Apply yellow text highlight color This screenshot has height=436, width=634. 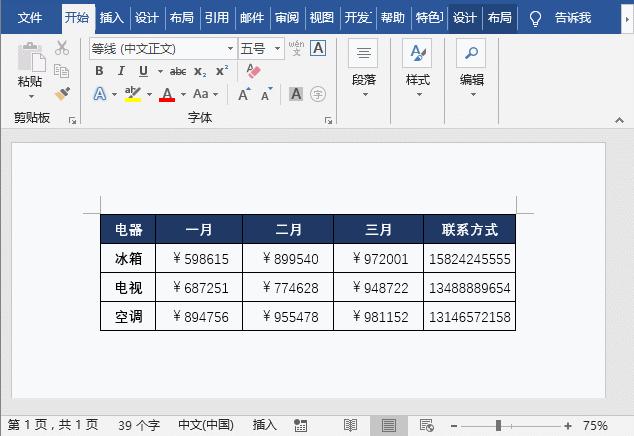[133, 94]
